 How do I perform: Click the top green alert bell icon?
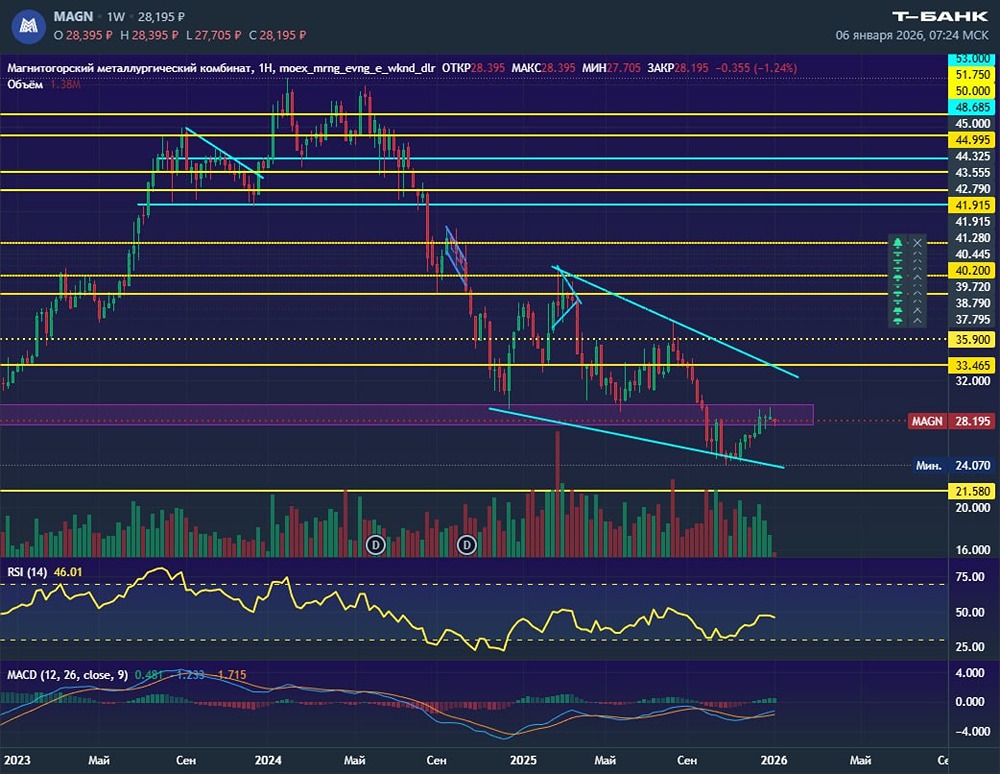898,243
